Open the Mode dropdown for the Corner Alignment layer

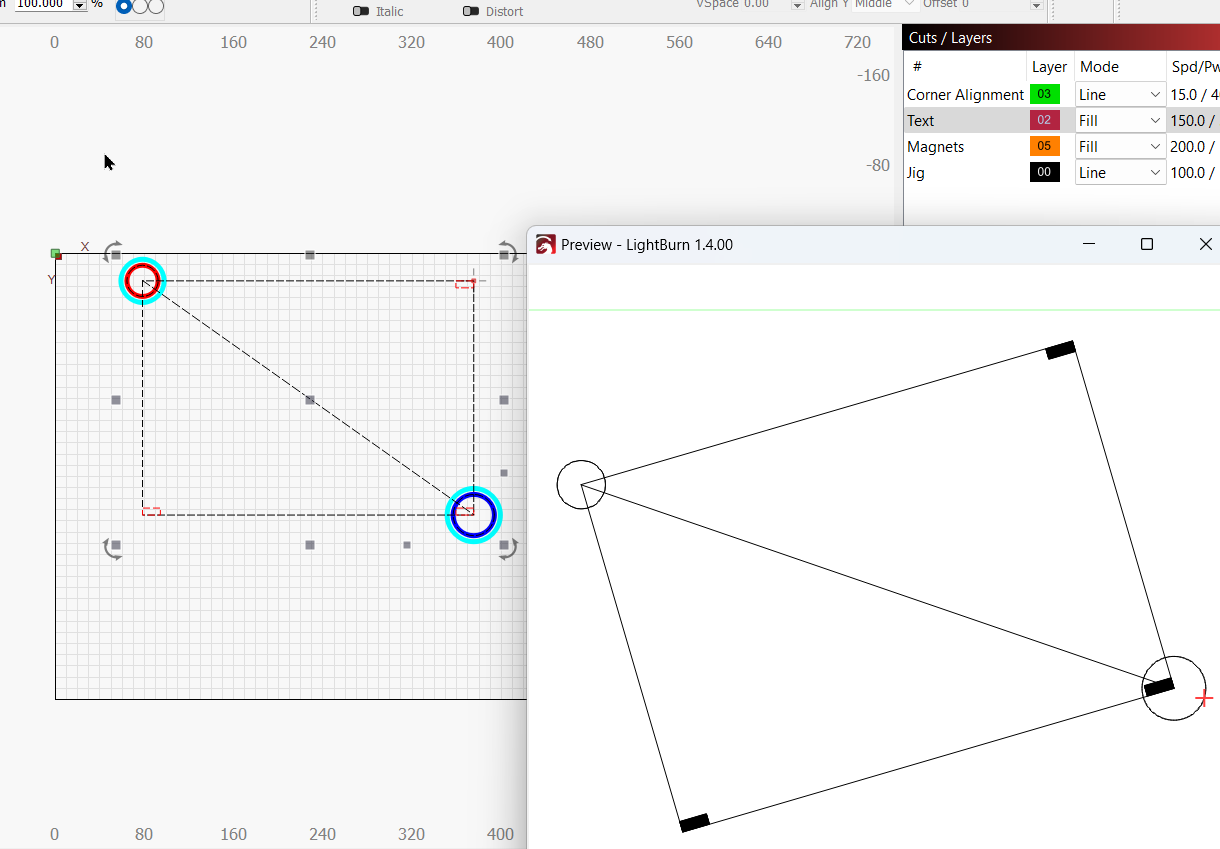1155,94
